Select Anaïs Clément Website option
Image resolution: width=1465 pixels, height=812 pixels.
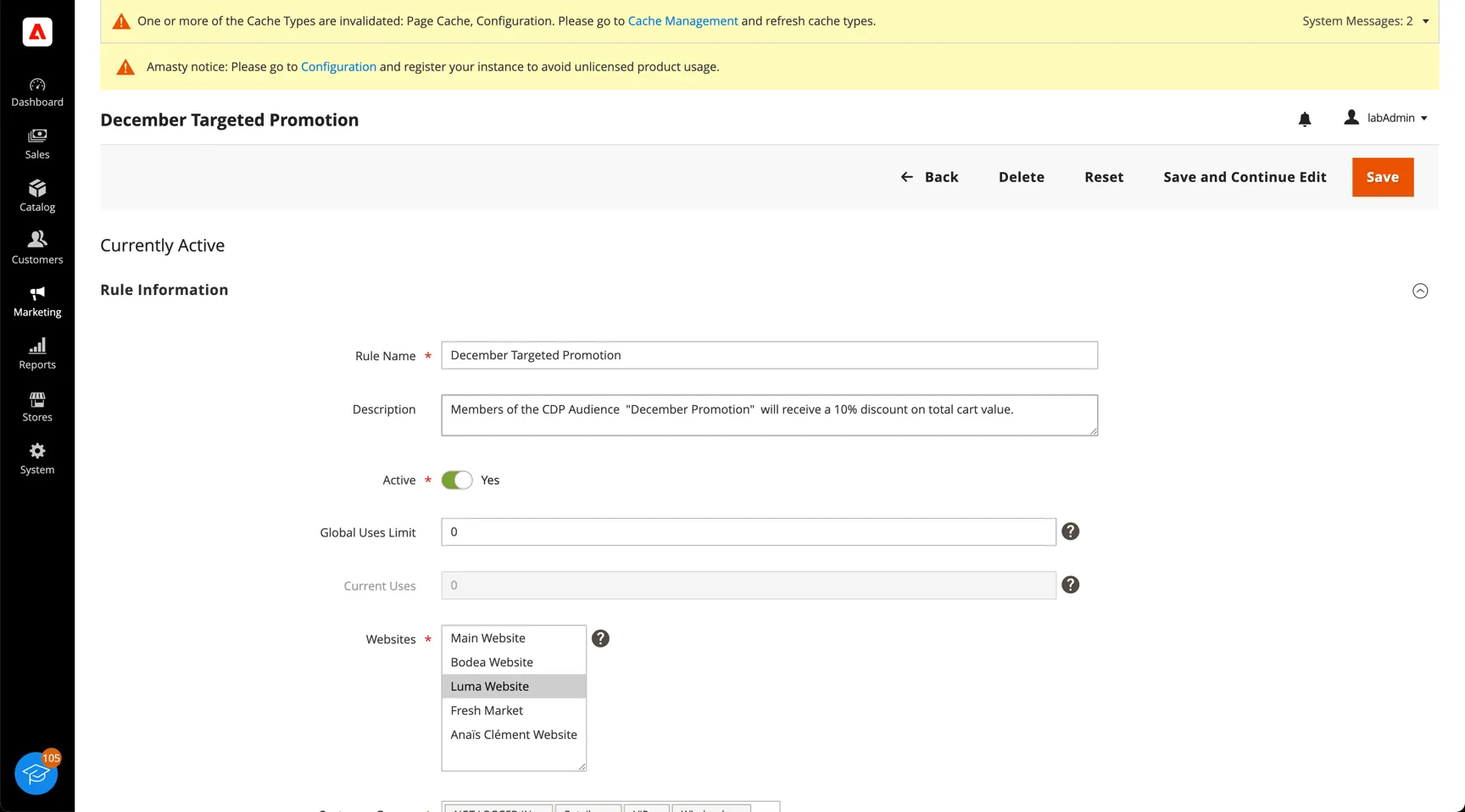click(514, 735)
